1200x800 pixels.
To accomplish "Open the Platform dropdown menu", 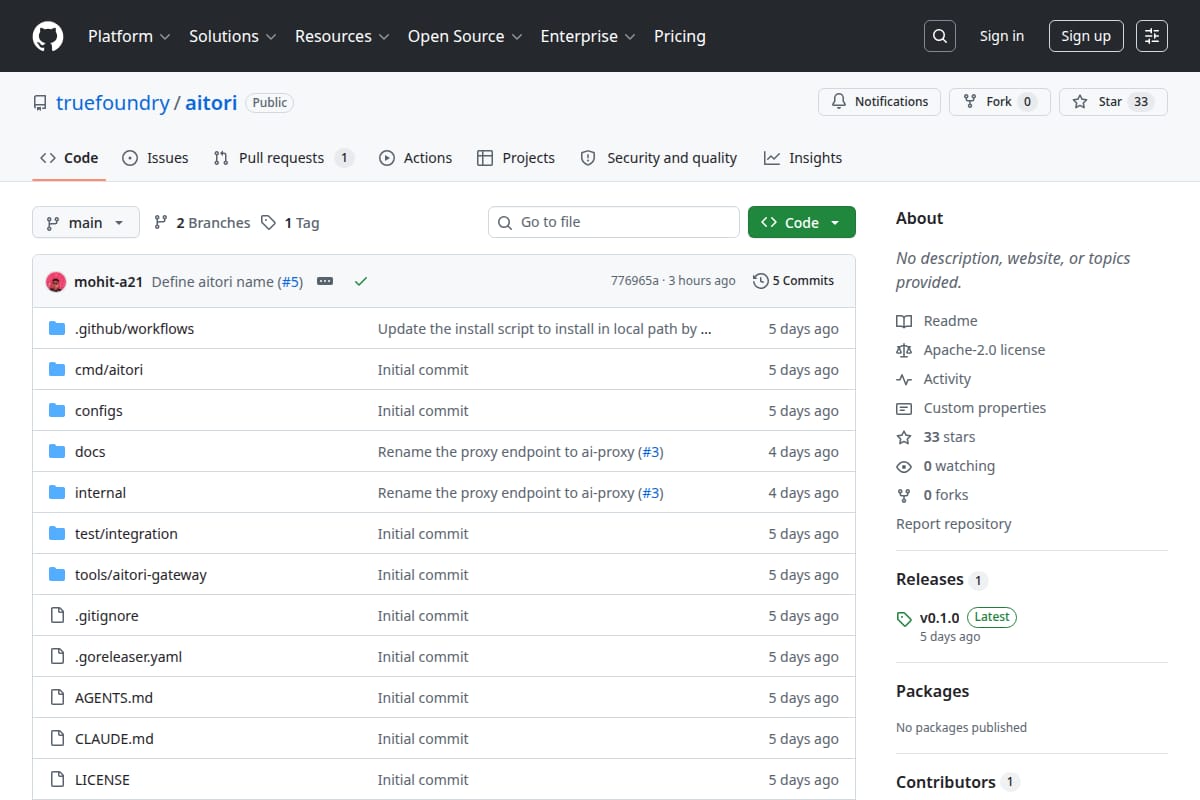I will (x=128, y=36).
